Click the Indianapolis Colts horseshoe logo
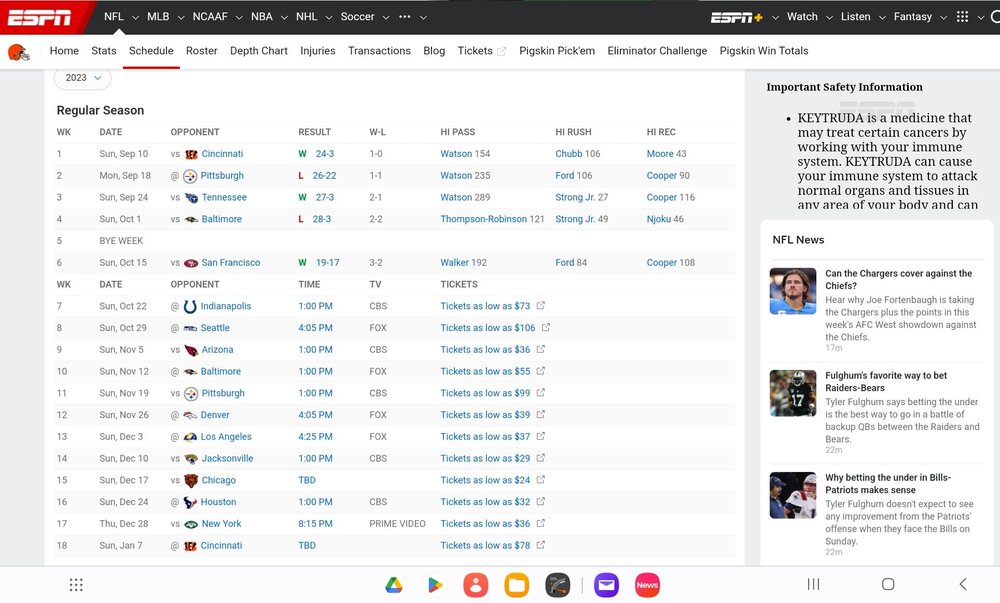Image resolution: width=1000 pixels, height=603 pixels. coord(190,307)
